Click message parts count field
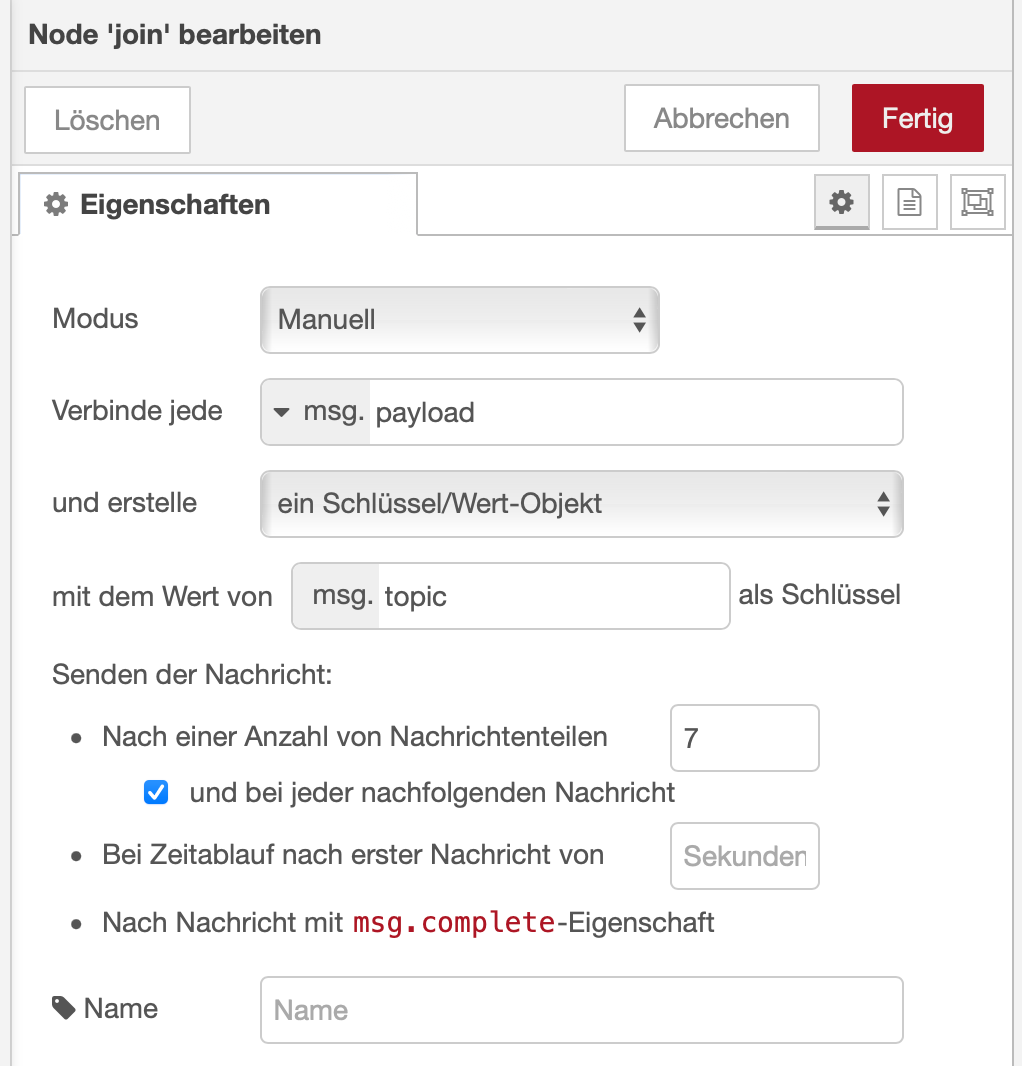The height and width of the screenshot is (1066, 1022). pyautogui.click(x=744, y=739)
